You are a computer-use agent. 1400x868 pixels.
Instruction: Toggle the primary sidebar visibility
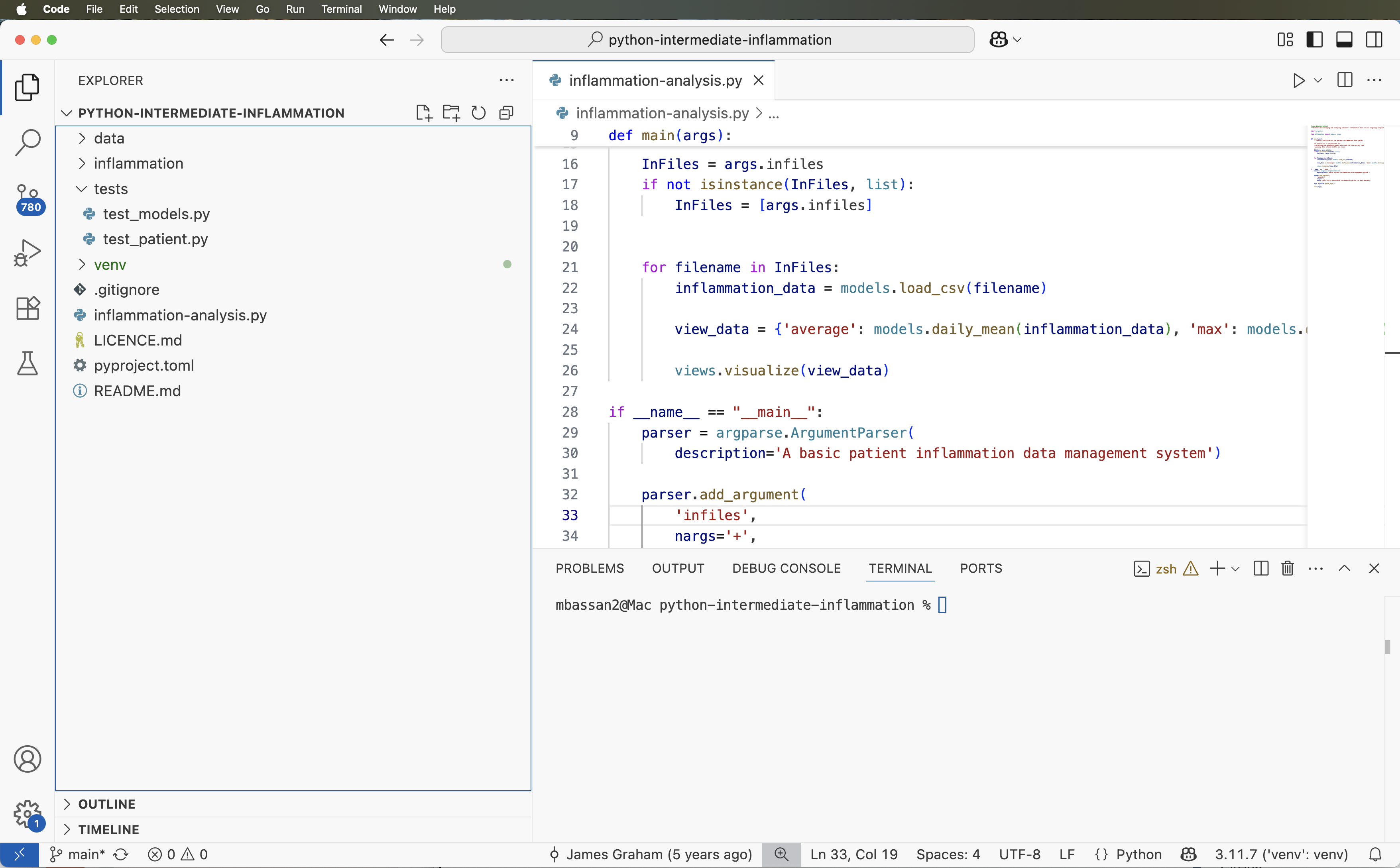pyautogui.click(x=1314, y=39)
